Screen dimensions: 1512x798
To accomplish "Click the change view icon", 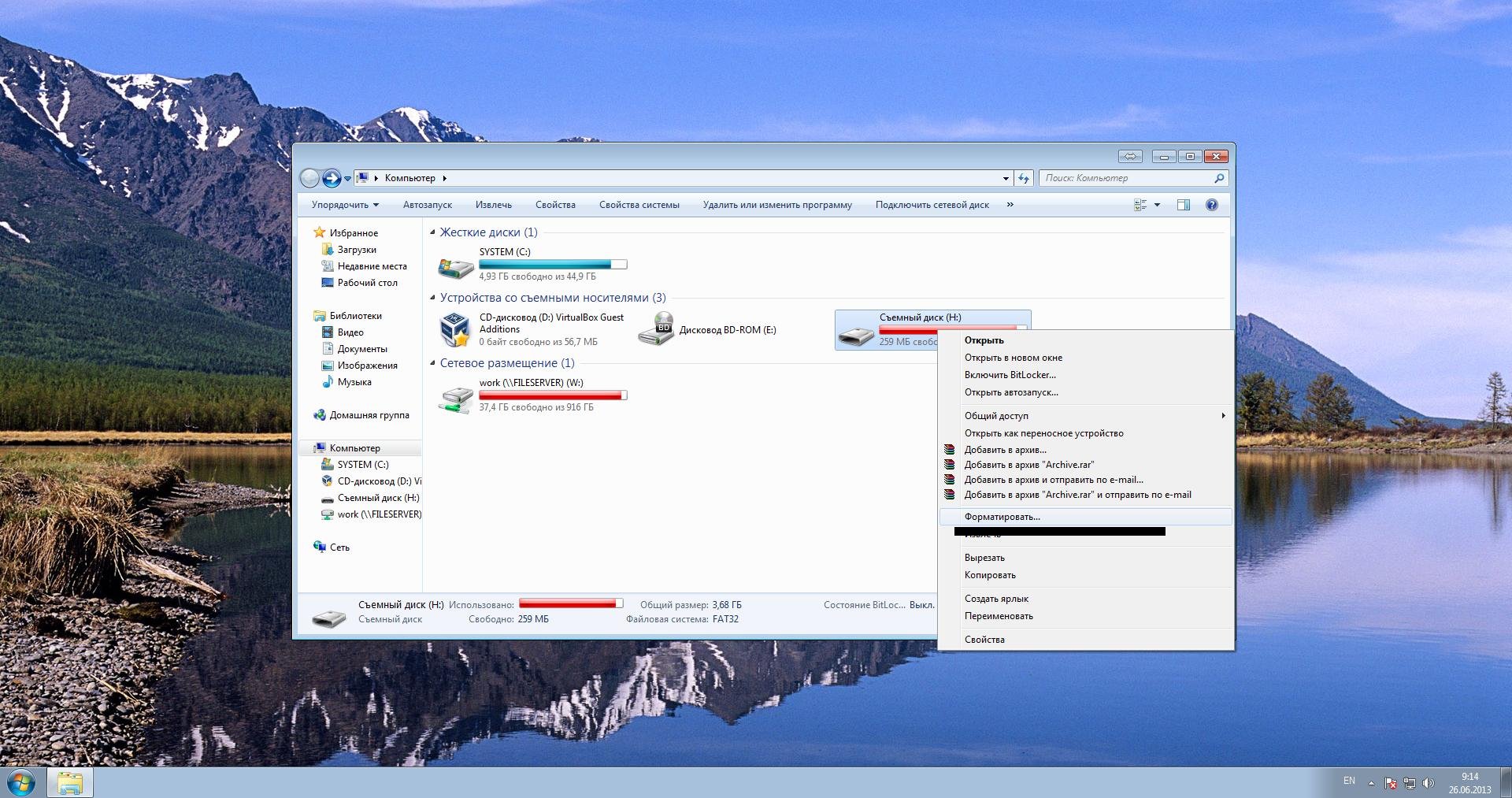I will click(1140, 205).
